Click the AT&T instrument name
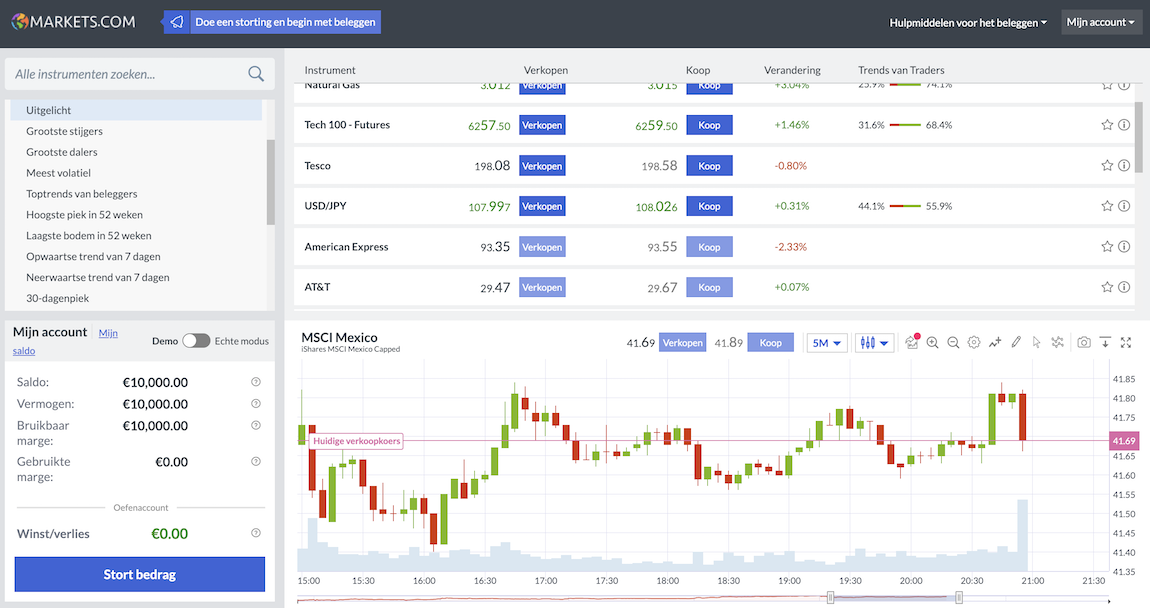This screenshot has width=1150, height=608. click(318, 287)
